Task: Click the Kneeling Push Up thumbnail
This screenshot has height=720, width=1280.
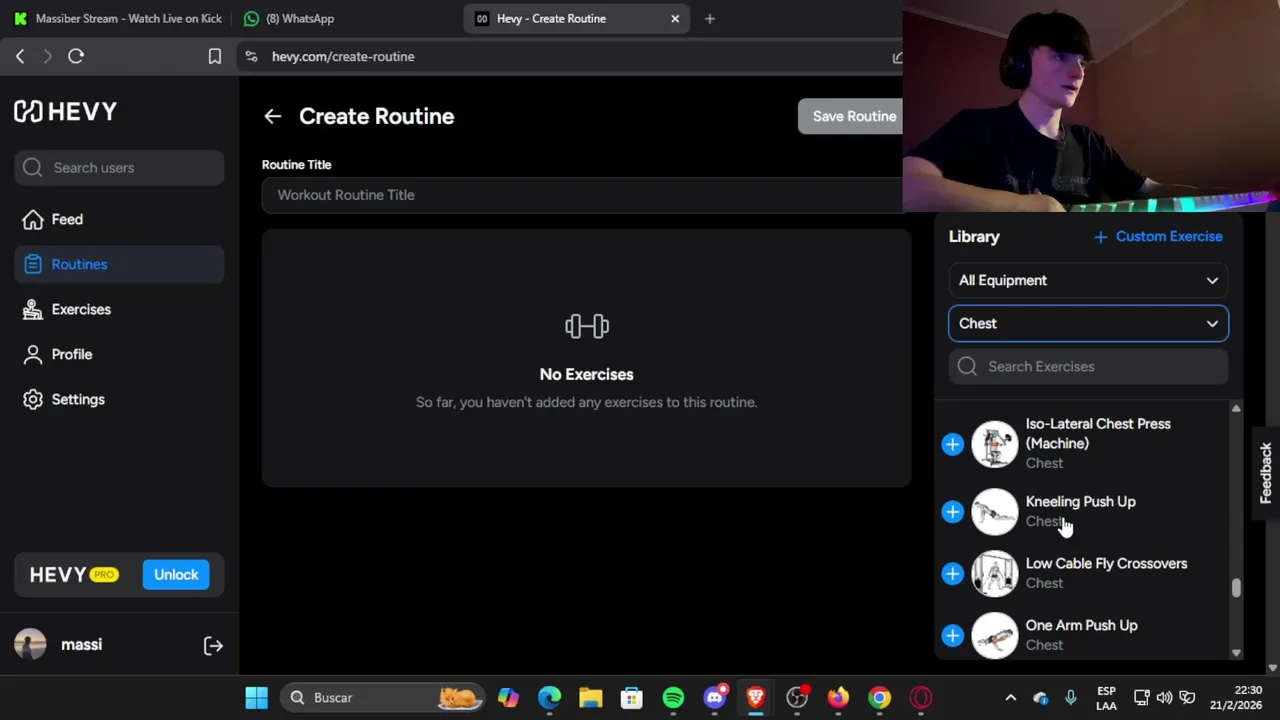Action: click(x=995, y=512)
